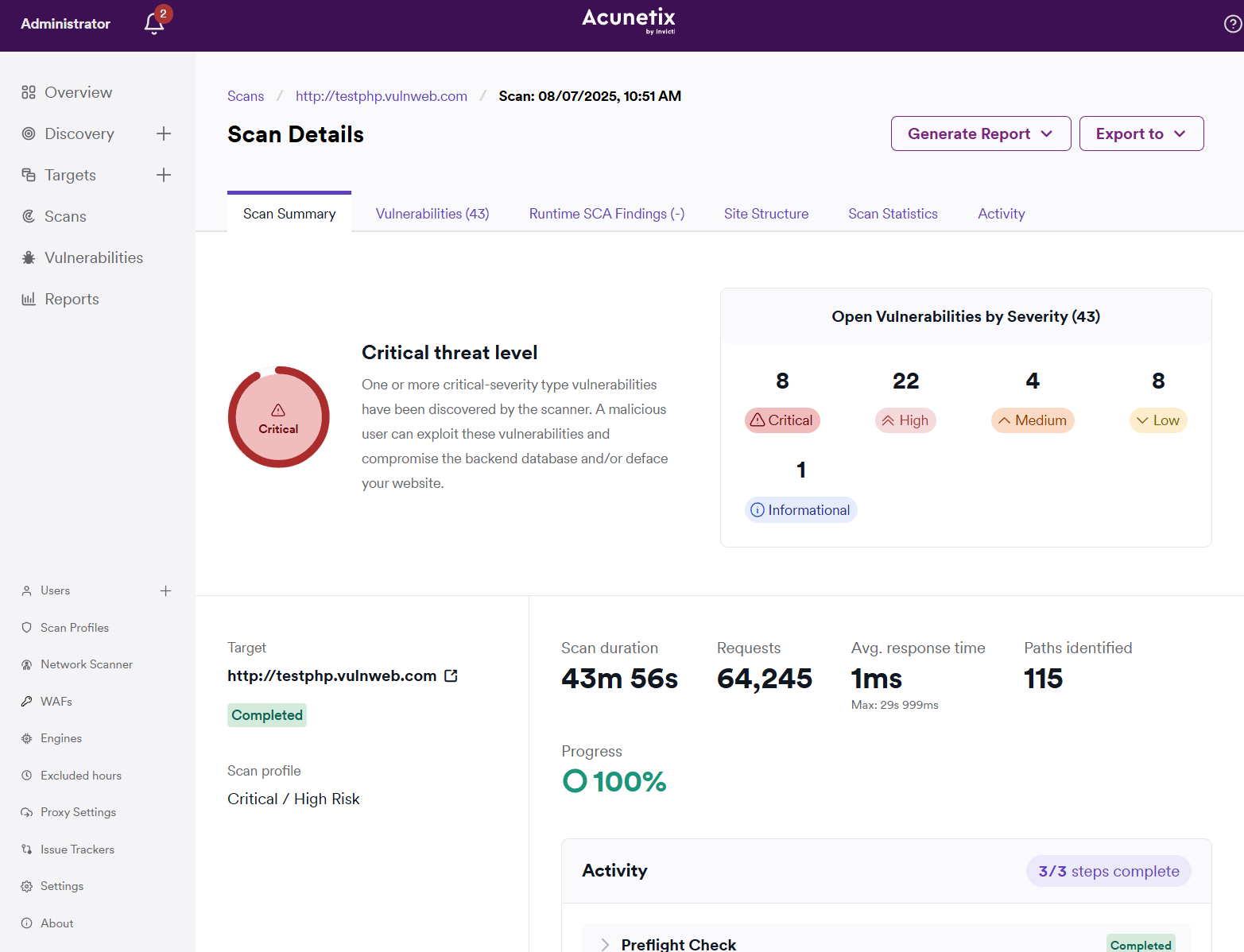Screen dimensions: 1244x952
Task: Click the WAFs key icon
Action: click(x=26, y=702)
